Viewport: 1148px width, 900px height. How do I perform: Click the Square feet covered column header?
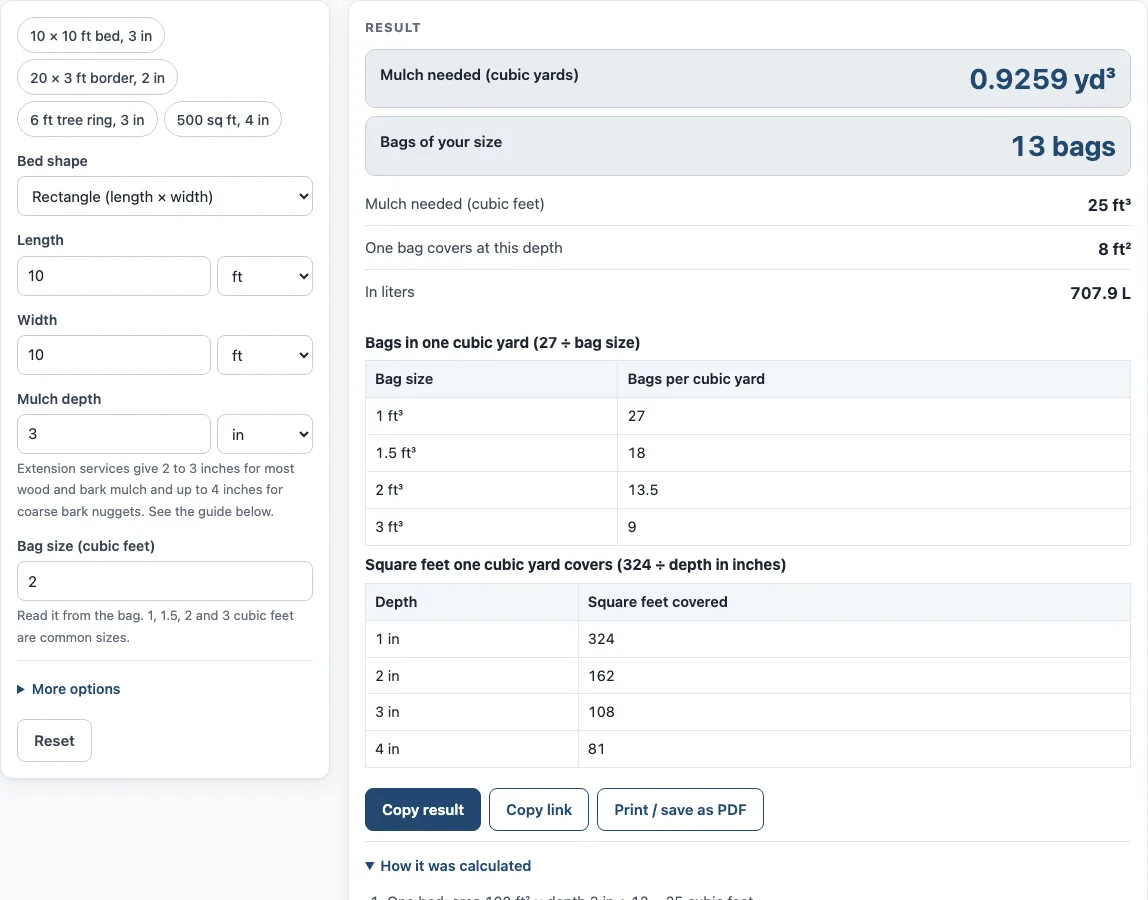tap(854, 602)
